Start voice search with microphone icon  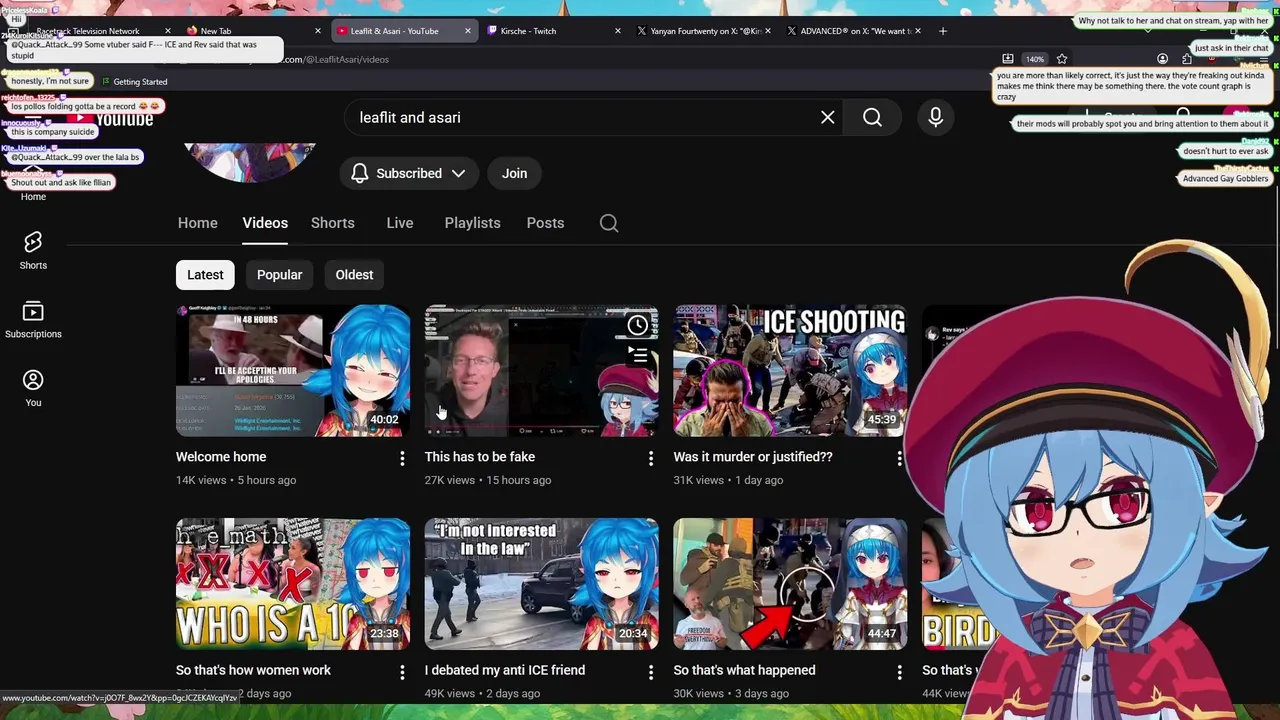pos(936,117)
